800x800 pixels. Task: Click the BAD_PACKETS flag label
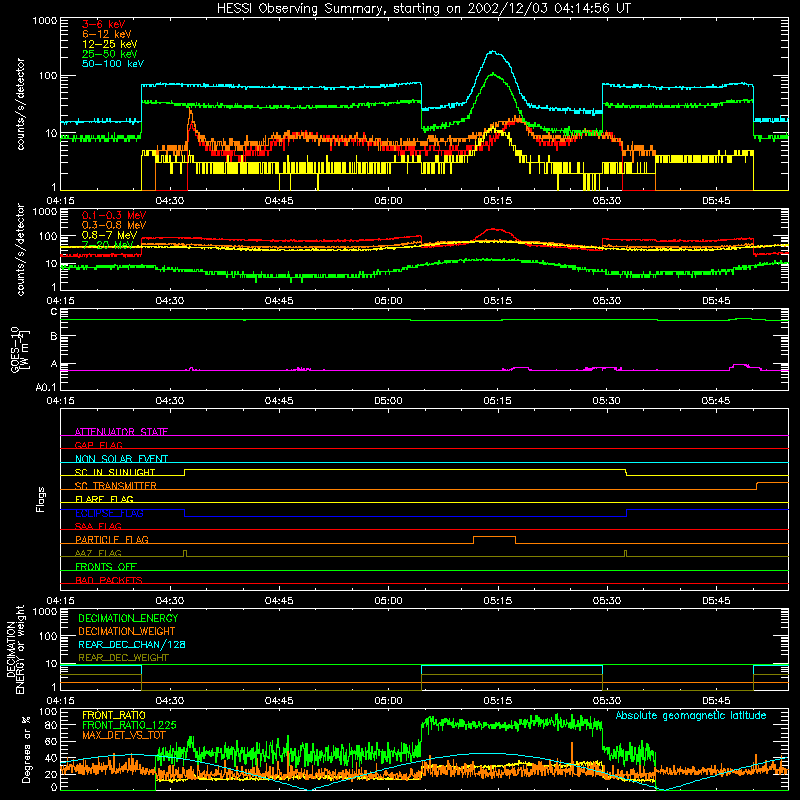click(x=109, y=580)
